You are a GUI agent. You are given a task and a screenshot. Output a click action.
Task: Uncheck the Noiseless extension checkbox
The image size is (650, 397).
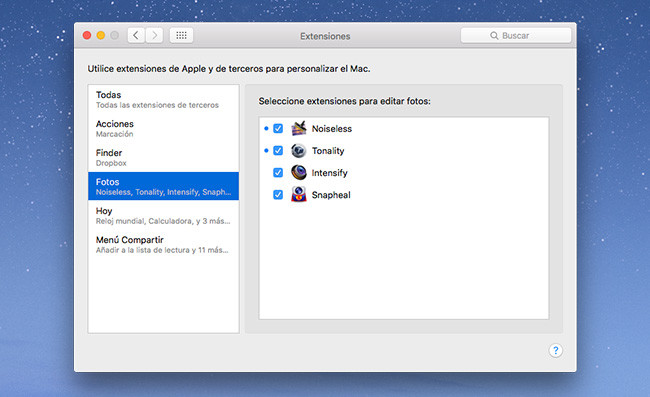click(x=278, y=128)
